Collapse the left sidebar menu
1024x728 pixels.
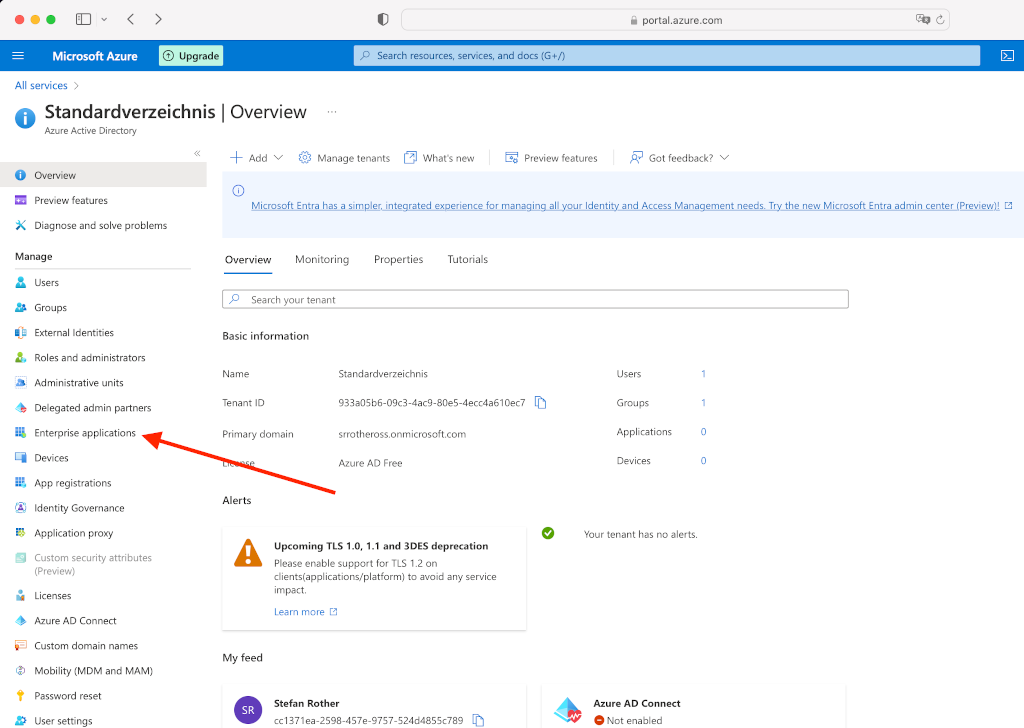[x=197, y=153]
